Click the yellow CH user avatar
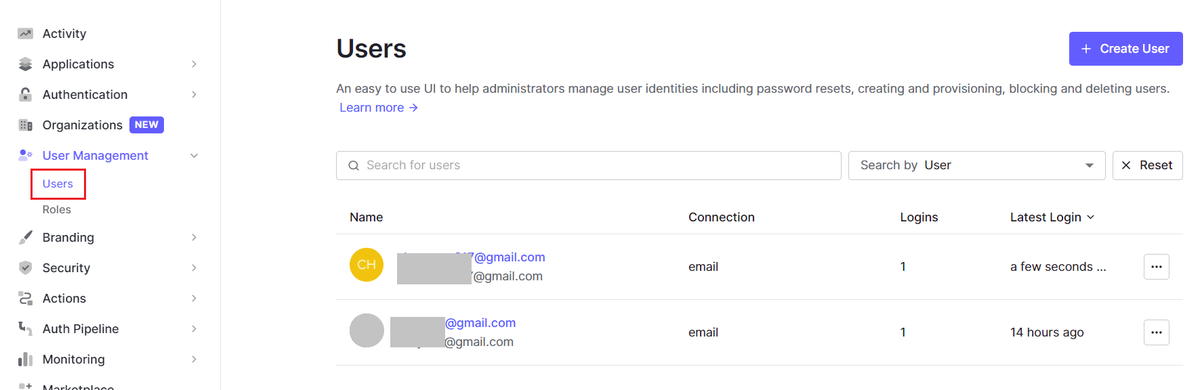 [x=367, y=265]
